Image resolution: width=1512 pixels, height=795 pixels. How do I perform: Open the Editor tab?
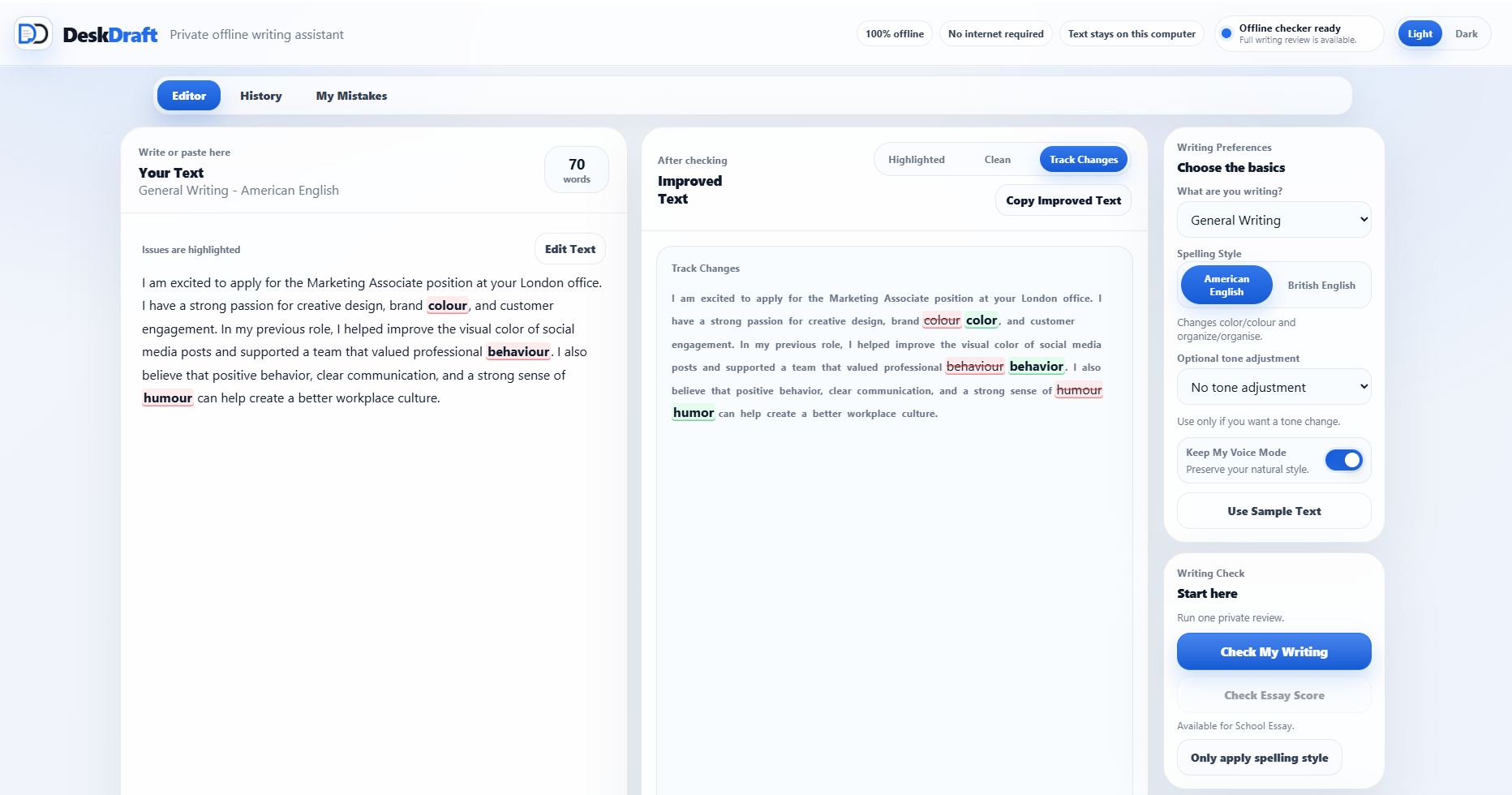pyautogui.click(x=189, y=96)
